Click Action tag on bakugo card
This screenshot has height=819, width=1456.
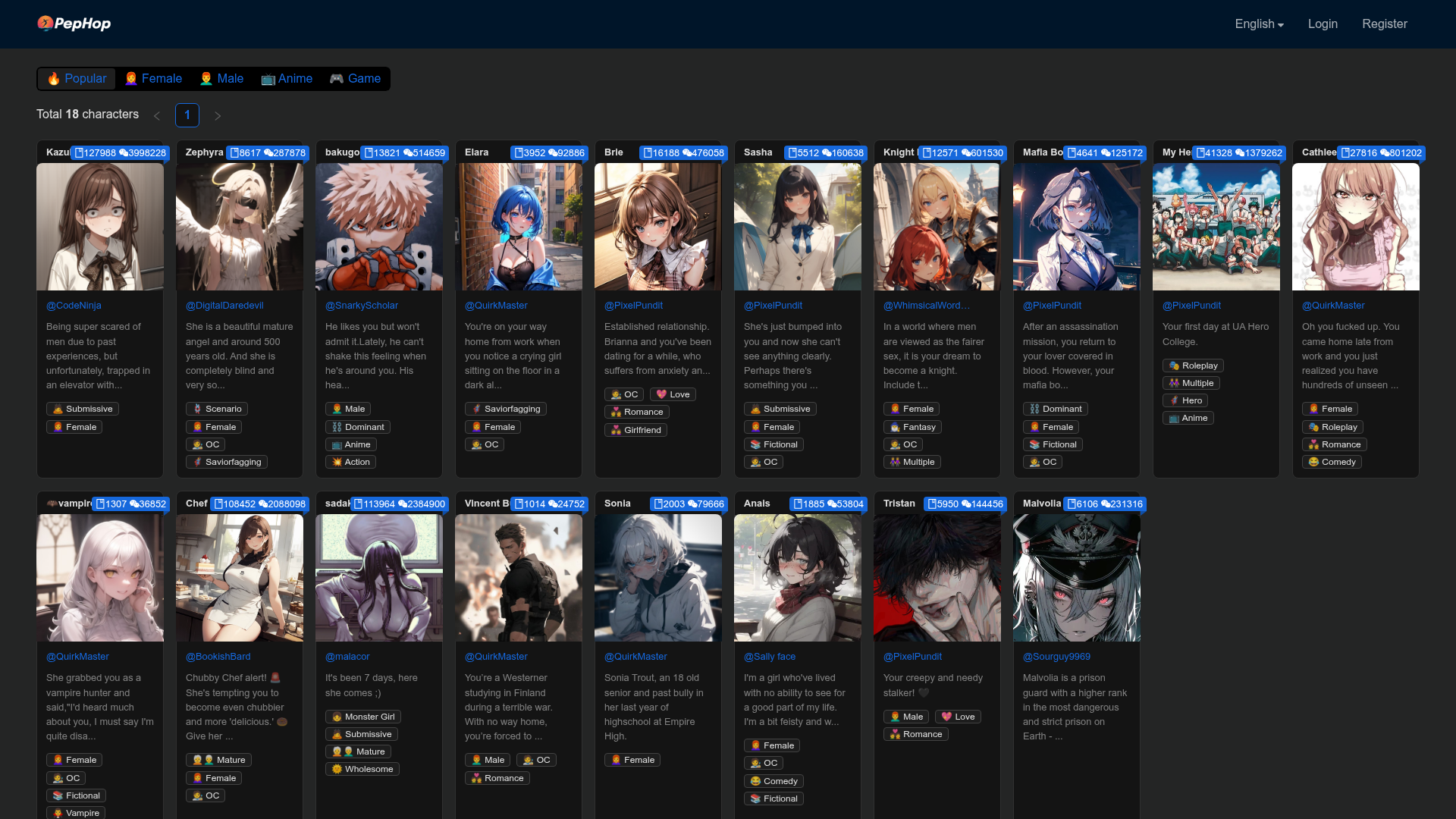coord(350,462)
